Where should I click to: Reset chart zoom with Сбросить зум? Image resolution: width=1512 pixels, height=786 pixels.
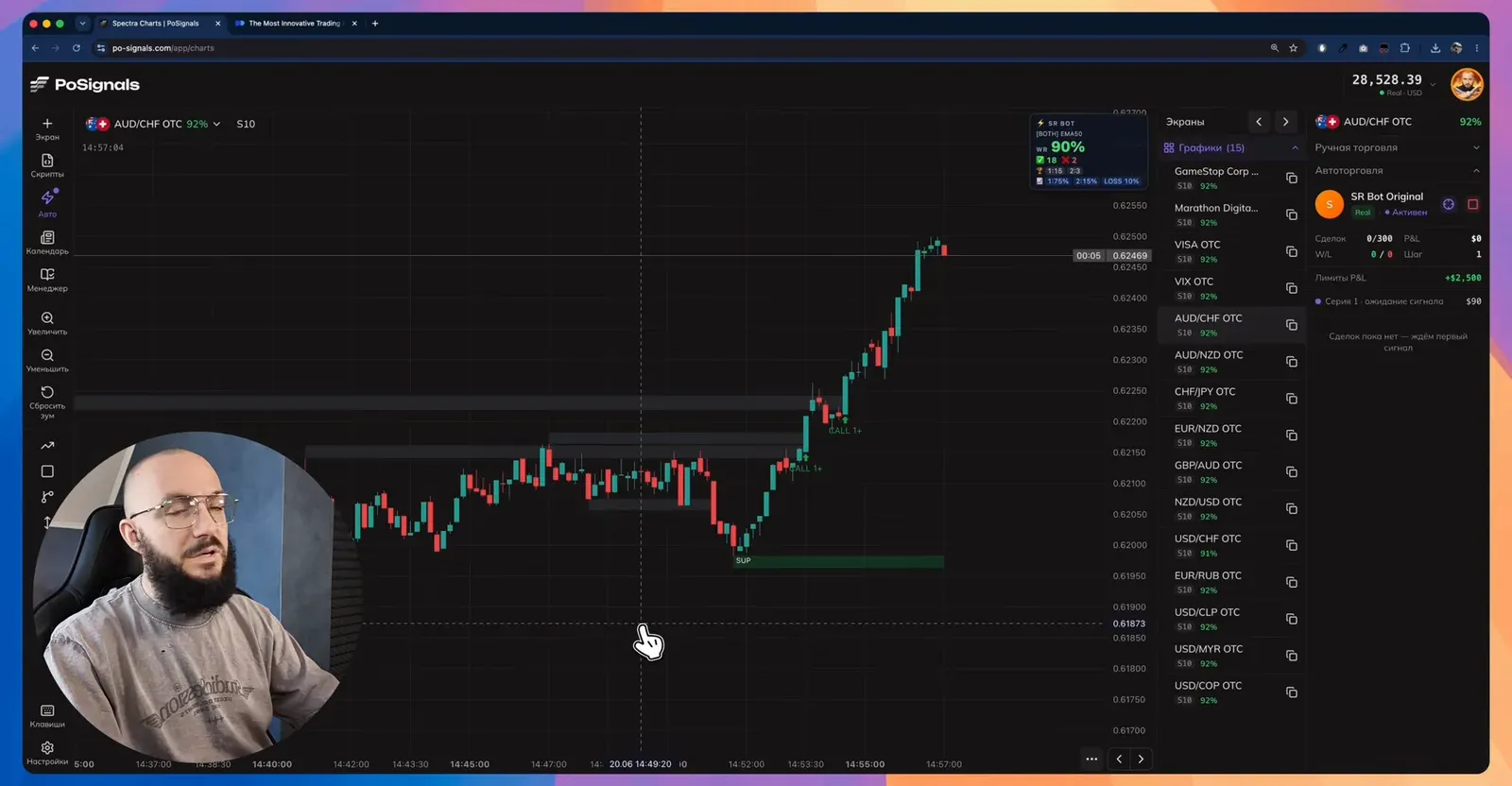pyautogui.click(x=47, y=402)
